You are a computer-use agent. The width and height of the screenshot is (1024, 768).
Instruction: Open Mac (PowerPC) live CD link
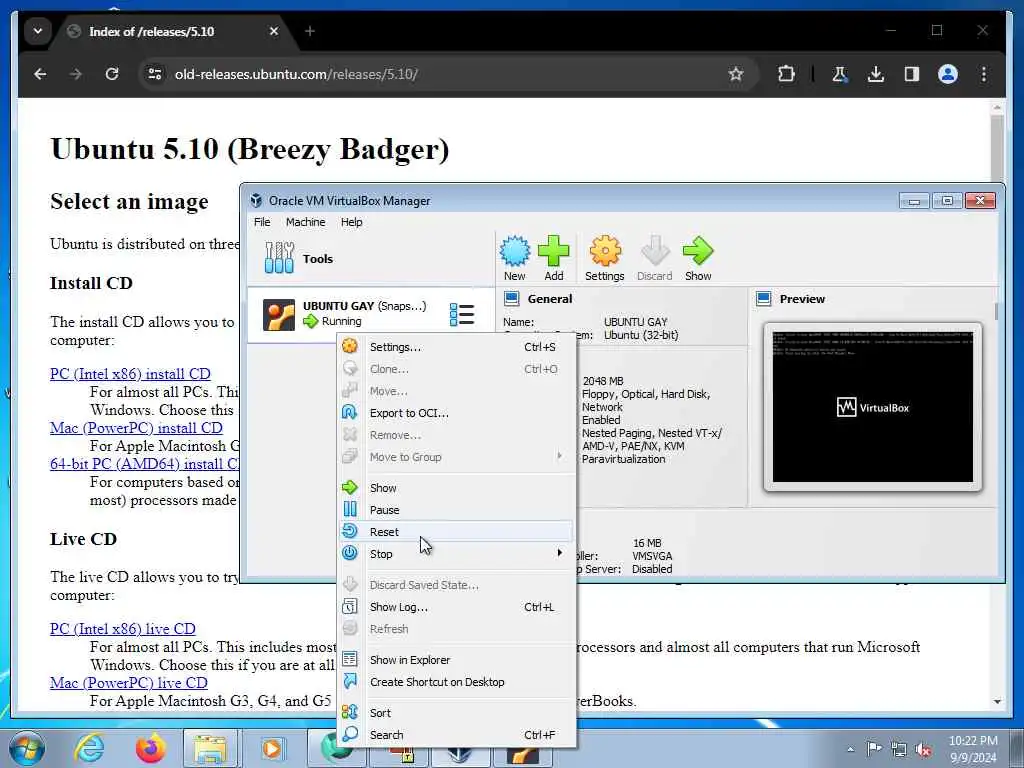129,682
